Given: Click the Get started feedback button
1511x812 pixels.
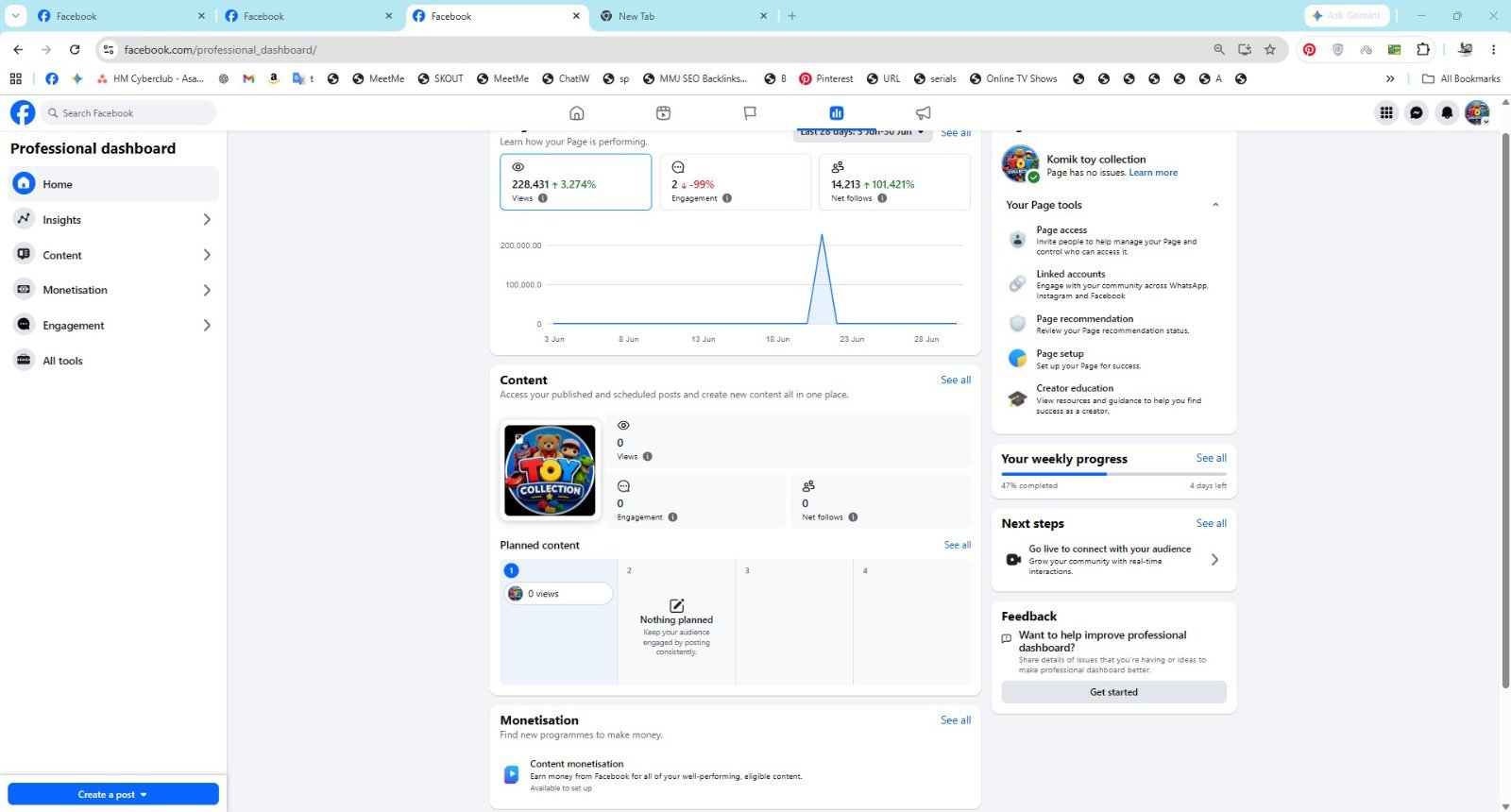Looking at the screenshot, I should pyautogui.click(x=1114, y=692).
